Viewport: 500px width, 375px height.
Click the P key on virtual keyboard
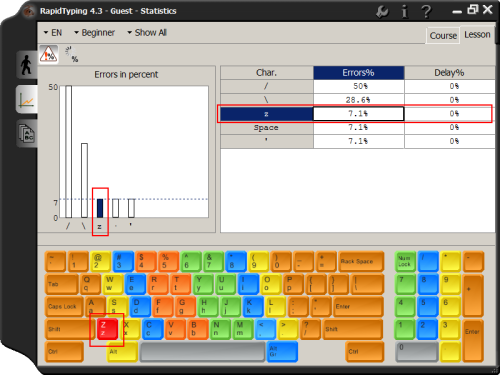293,284
